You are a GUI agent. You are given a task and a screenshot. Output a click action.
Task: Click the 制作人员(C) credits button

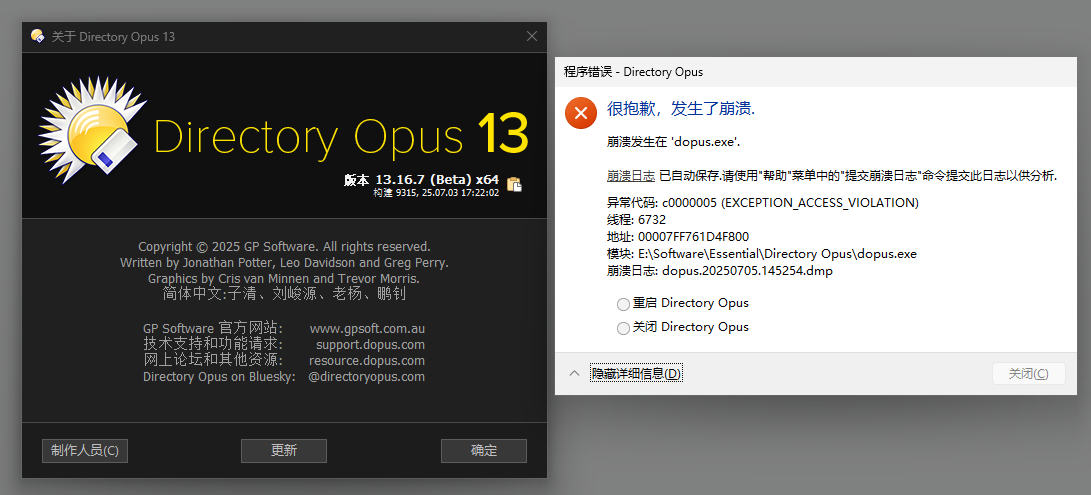[x=85, y=450]
